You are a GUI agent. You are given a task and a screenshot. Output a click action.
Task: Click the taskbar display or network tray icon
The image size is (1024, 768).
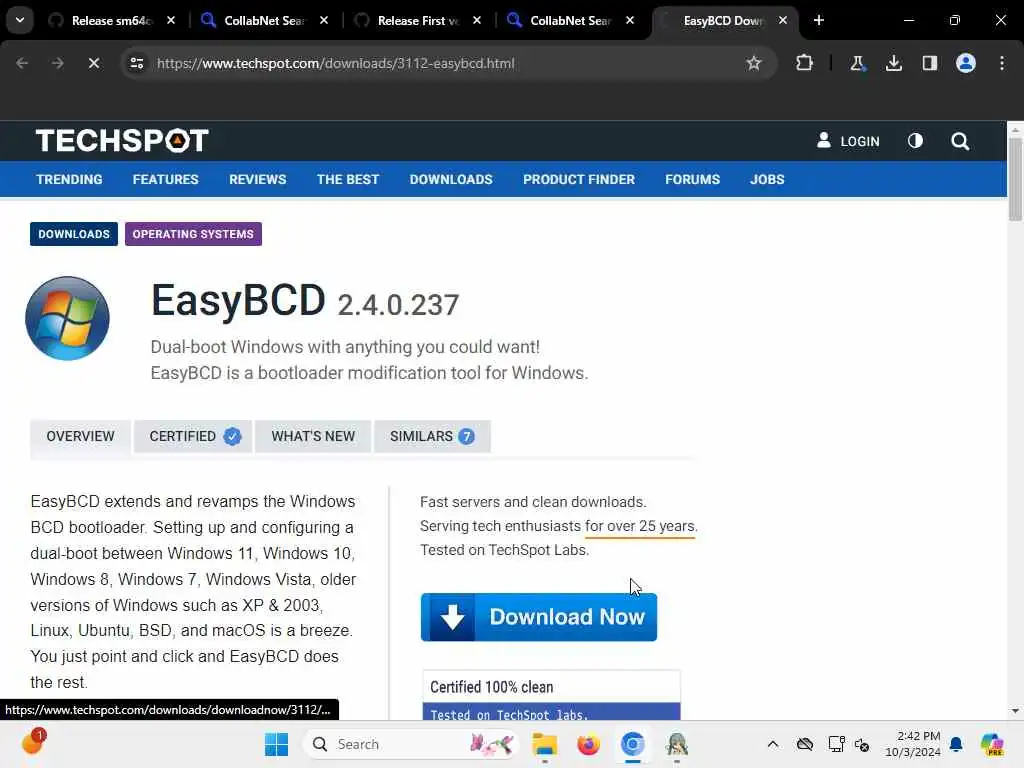pos(836,744)
